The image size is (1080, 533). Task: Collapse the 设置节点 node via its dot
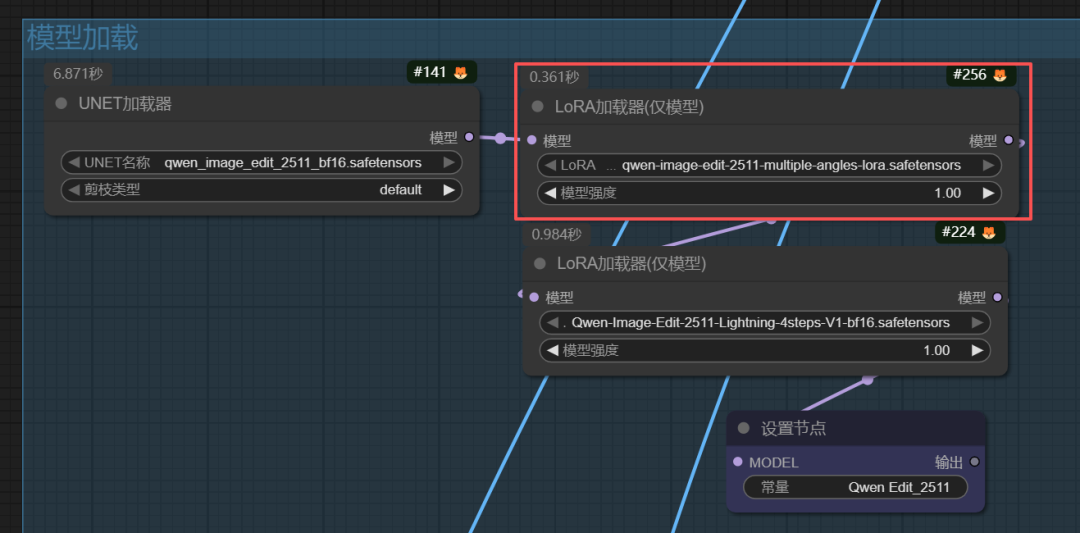click(x=743, y=428)
